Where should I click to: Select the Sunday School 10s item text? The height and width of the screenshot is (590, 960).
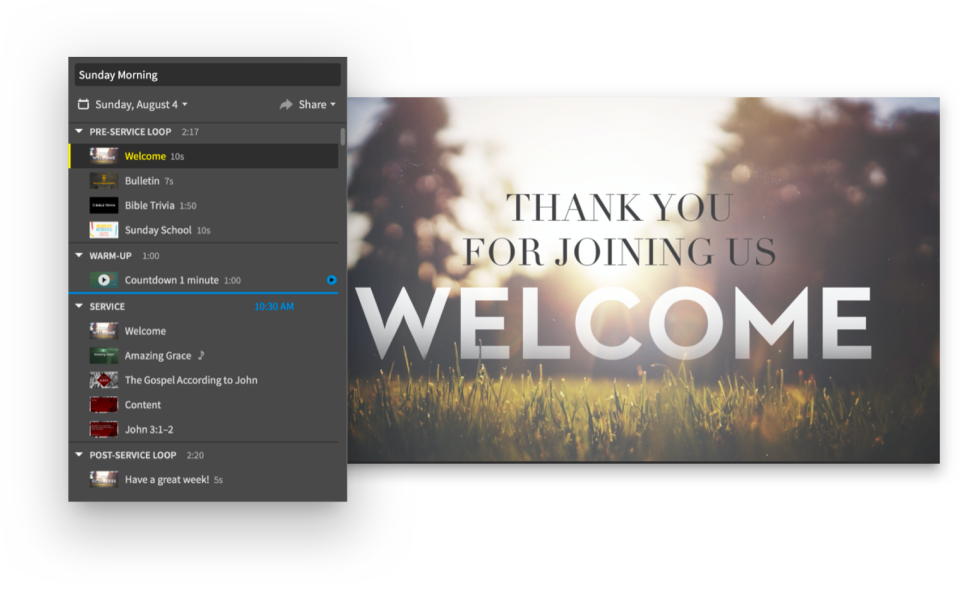pyautogui.click(x=168, y=230)
